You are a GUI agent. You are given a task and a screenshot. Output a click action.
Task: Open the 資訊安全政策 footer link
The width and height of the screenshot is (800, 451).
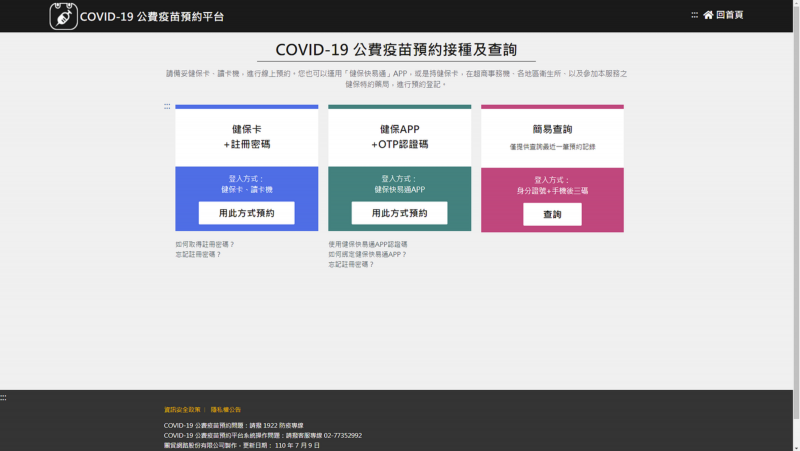[182, 409]
